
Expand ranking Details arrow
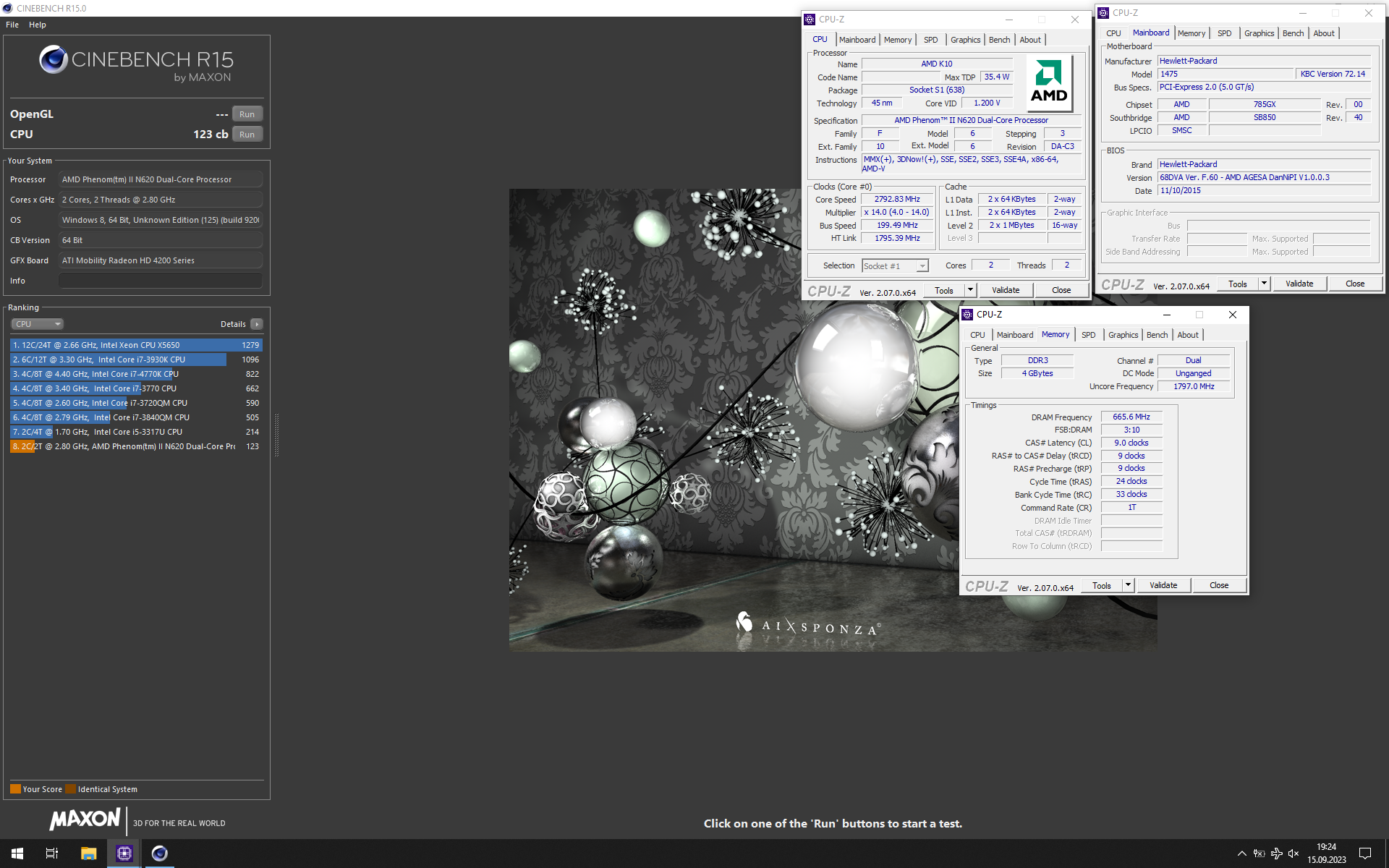tap(257, 324)
